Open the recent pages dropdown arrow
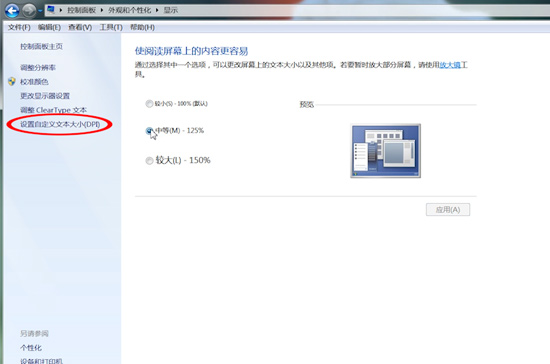 pos(40,11)
